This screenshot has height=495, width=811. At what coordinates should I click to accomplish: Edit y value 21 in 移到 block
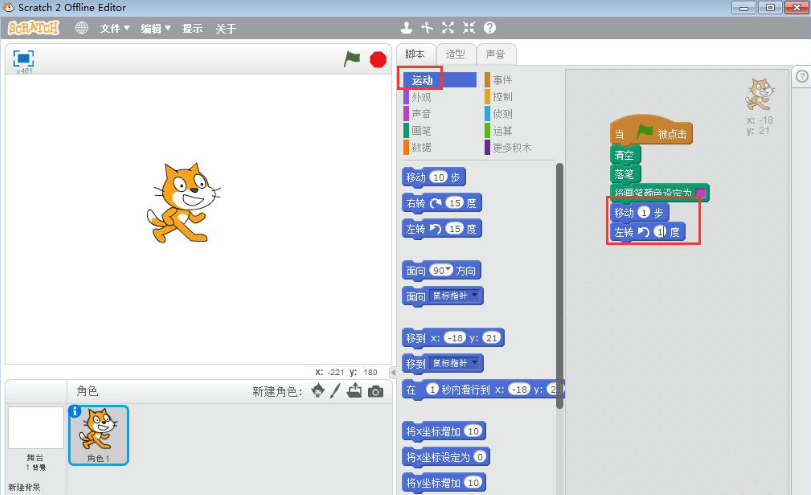tap(491, 338)
